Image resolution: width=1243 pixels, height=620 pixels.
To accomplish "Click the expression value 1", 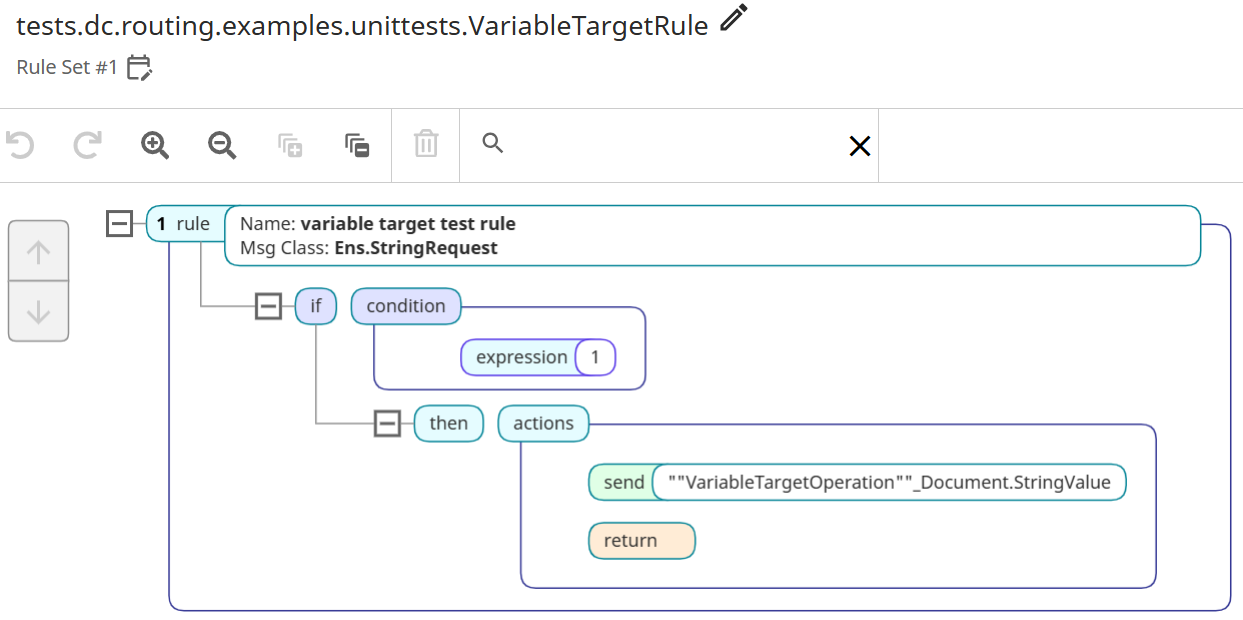I will [595, 357].
